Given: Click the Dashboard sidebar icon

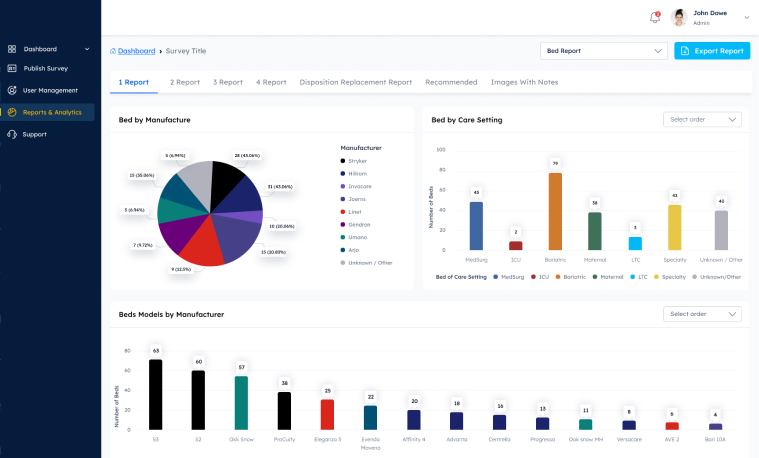Looking at the screenshot, I should coord(12,48).
